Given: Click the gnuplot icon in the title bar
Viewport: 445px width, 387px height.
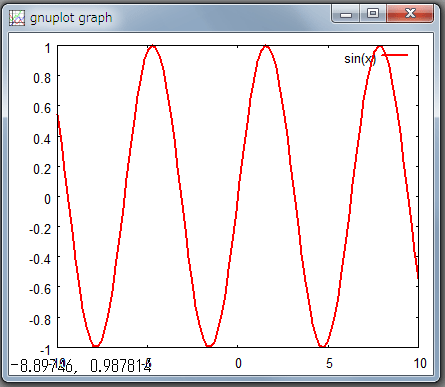Looking at the screenshot, I should (x=17, y=18).
